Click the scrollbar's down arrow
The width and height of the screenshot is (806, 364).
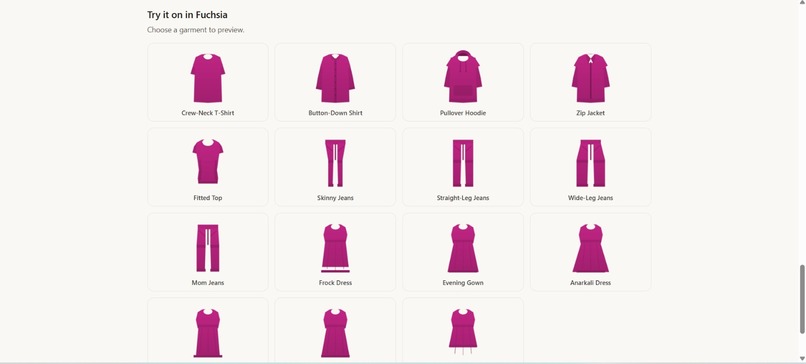(x=802, y=359)
